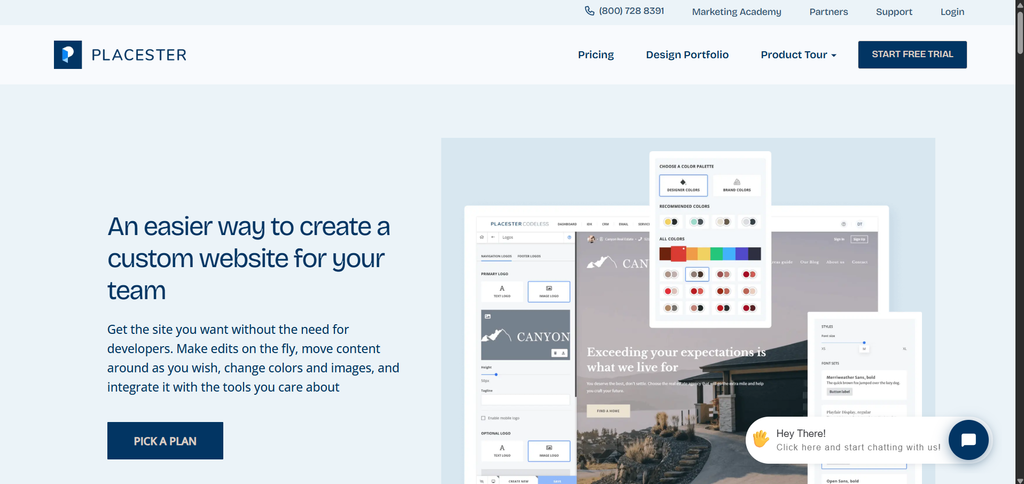Select the first yellow recommended color pair
This screenshot has width=1024, height=484.
pyautogui.click(x=671, y=222)
